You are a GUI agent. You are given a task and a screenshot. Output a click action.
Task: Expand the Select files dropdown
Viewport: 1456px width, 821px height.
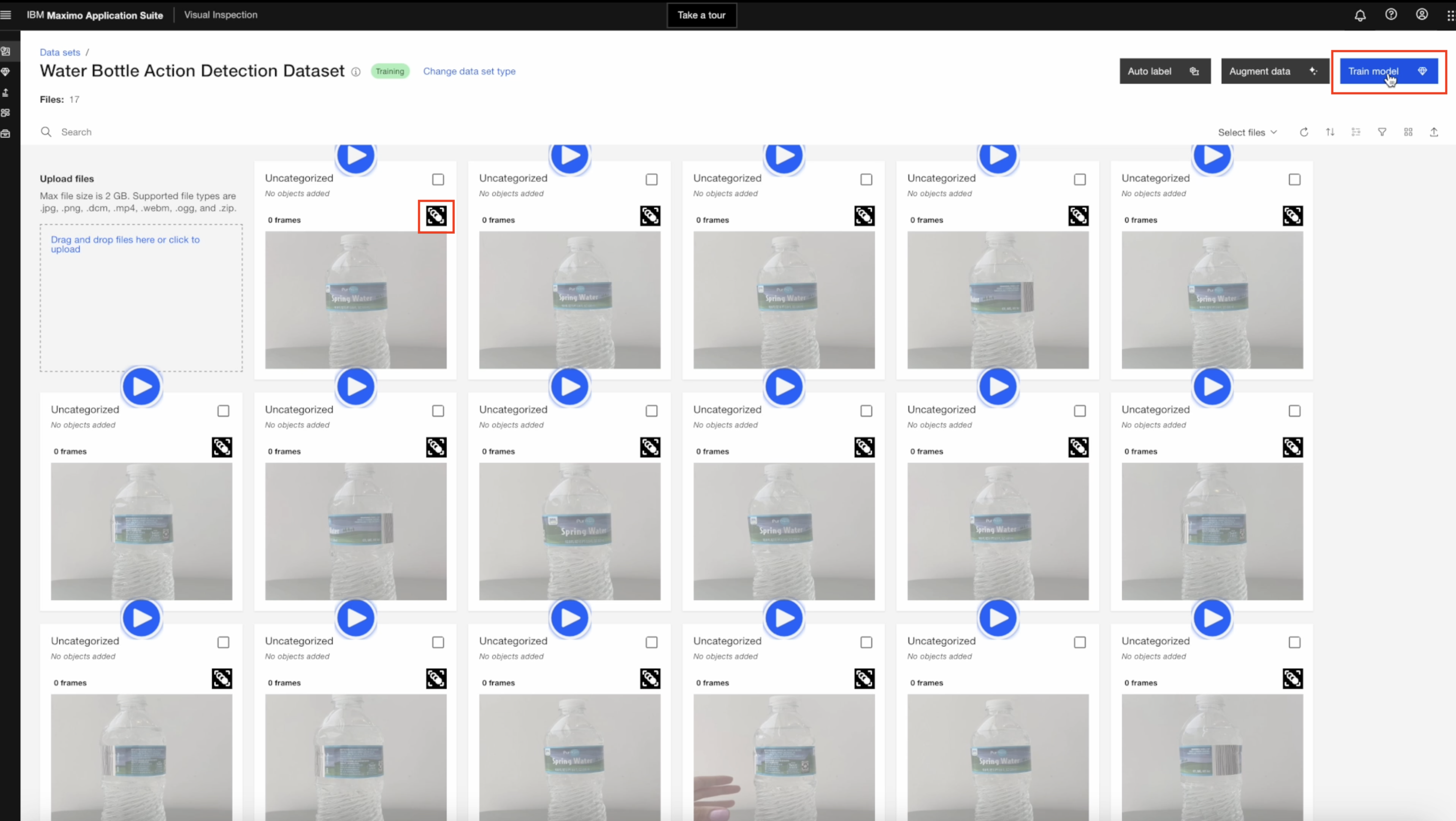[1247, 132]
